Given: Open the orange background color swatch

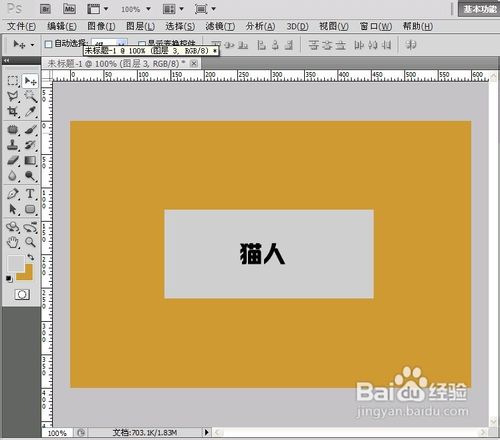Looking at the screenshot, I should (x=28, y=275).
